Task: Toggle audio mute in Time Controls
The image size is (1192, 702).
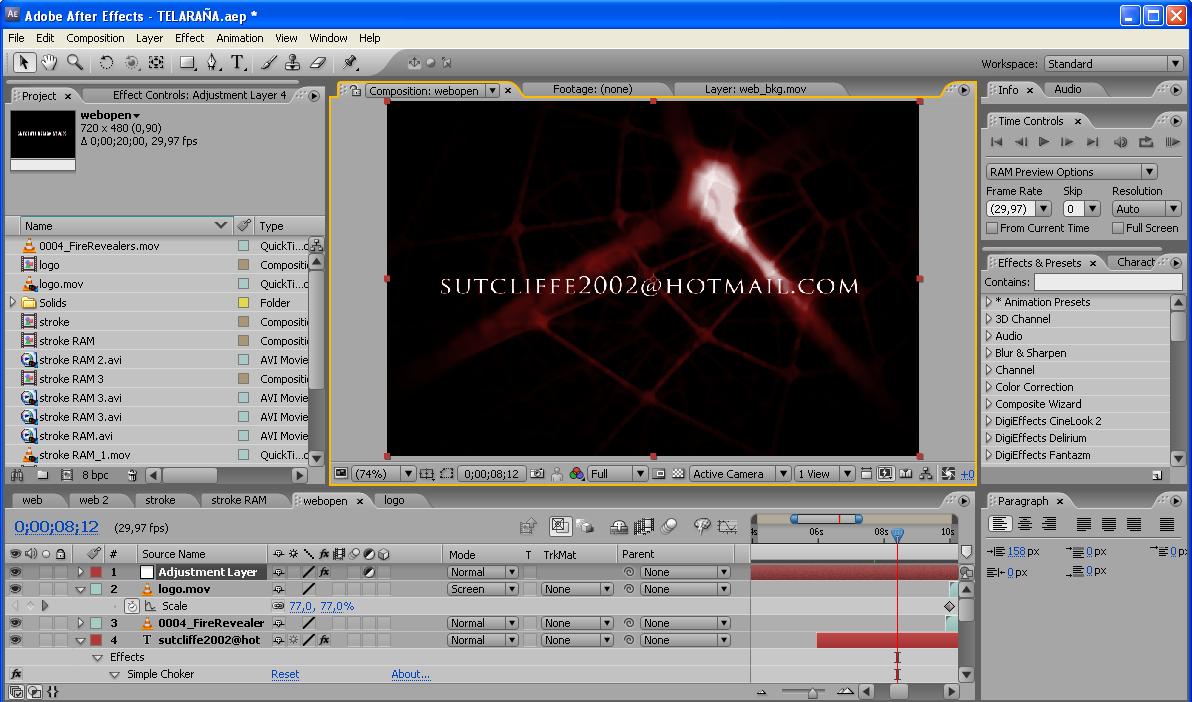Action: click(x=1121, y=141)
